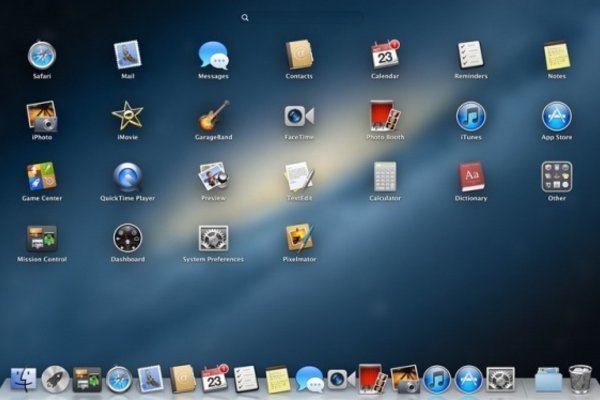600x400 pixels.
Task: Open System Preferences in Launchpad grid
Action: [214, 238]
